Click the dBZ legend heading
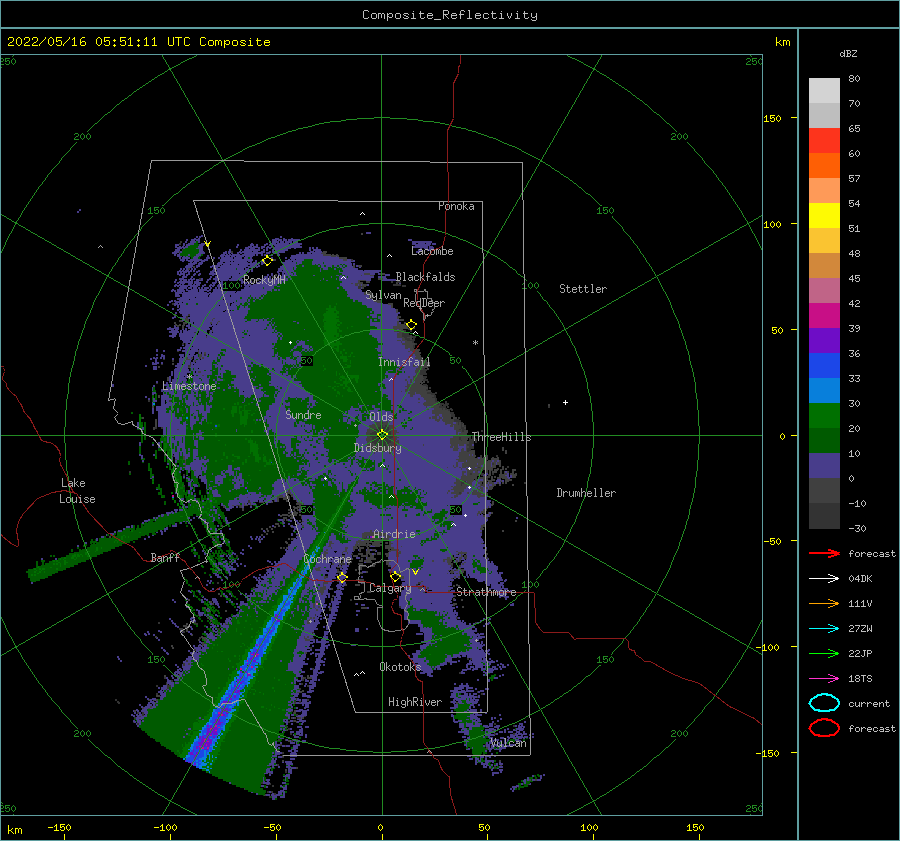 pos(848,53)
